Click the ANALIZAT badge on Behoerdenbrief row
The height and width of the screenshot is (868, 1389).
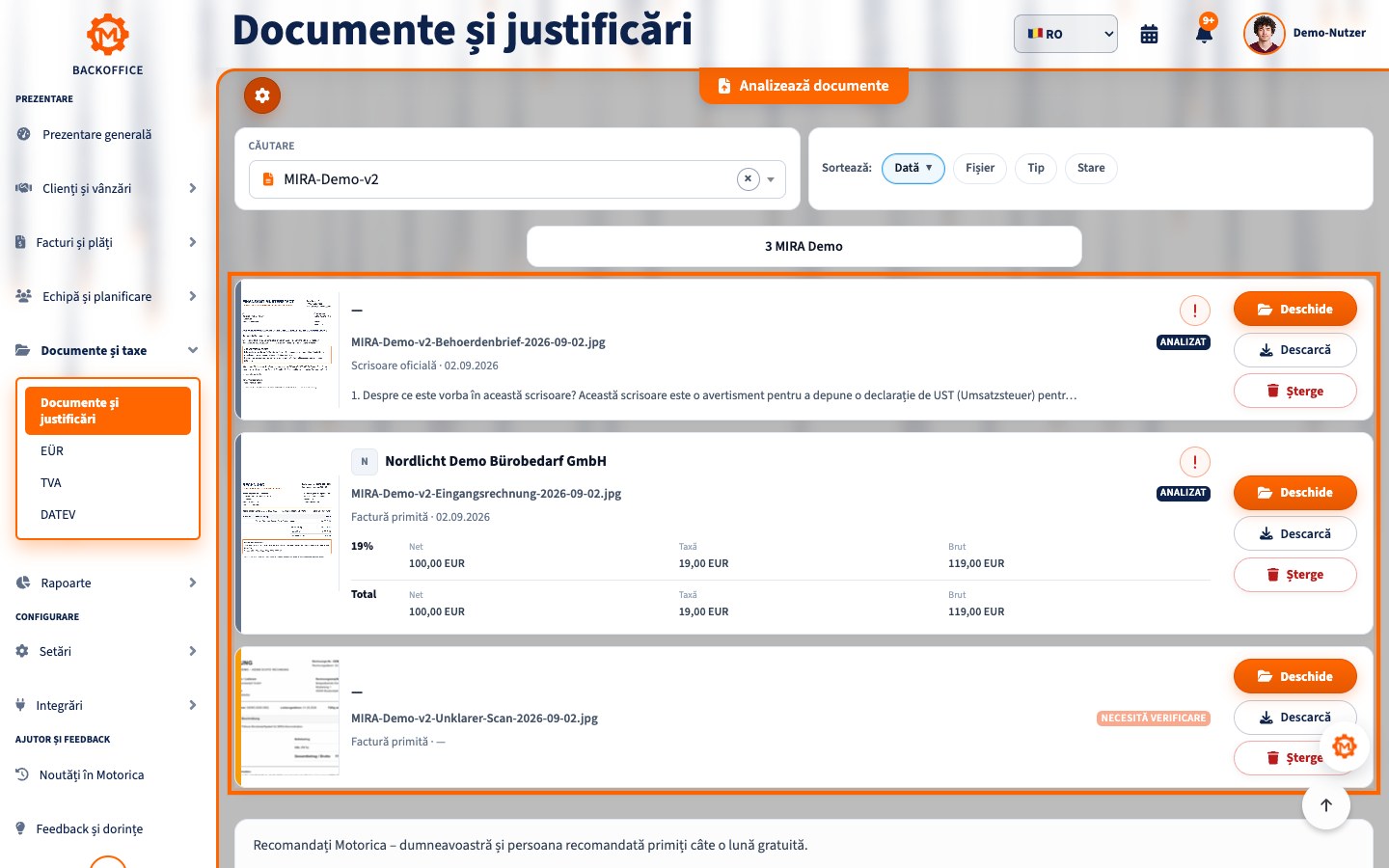(1183, 342)
